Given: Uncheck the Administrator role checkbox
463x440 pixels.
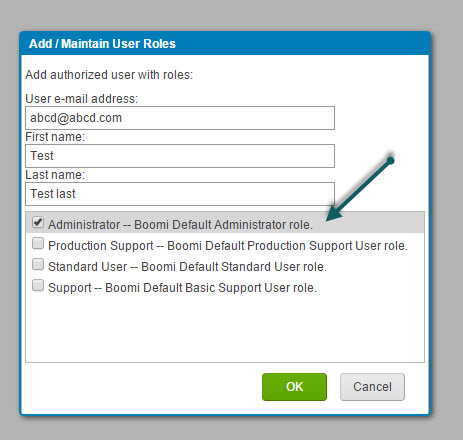Looking at the screenshot, I should [38, 222].
